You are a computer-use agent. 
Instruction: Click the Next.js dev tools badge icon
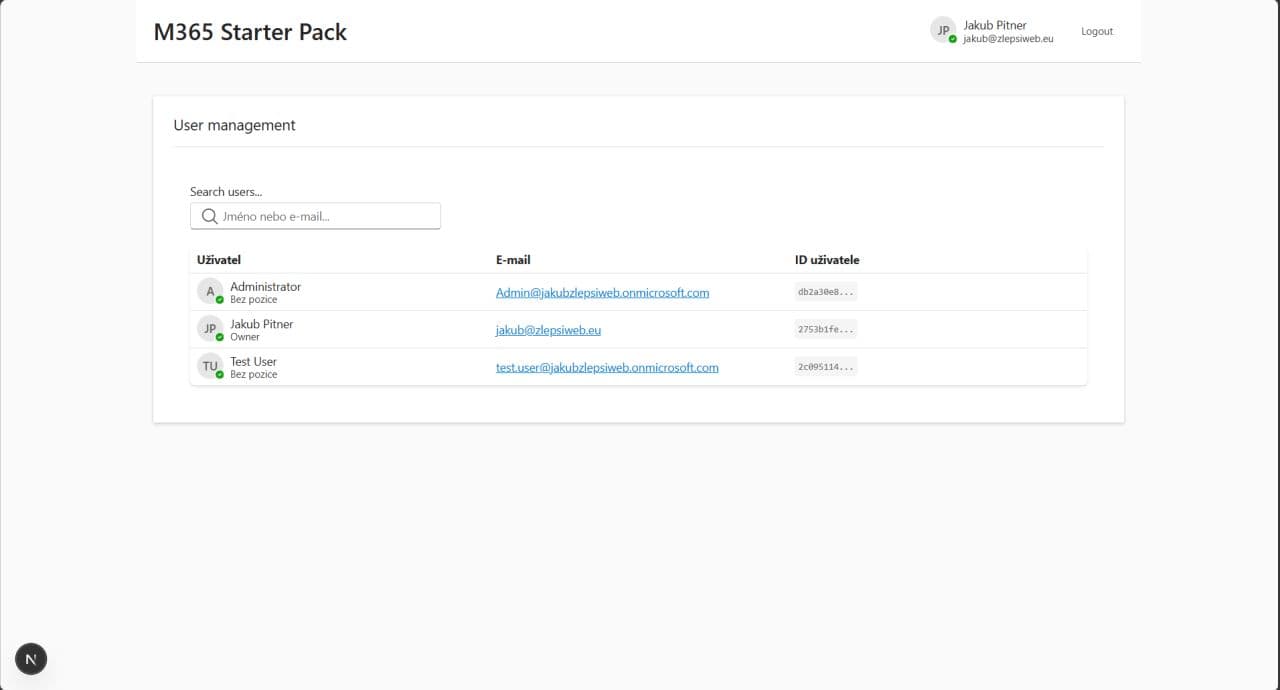(31, 659)
